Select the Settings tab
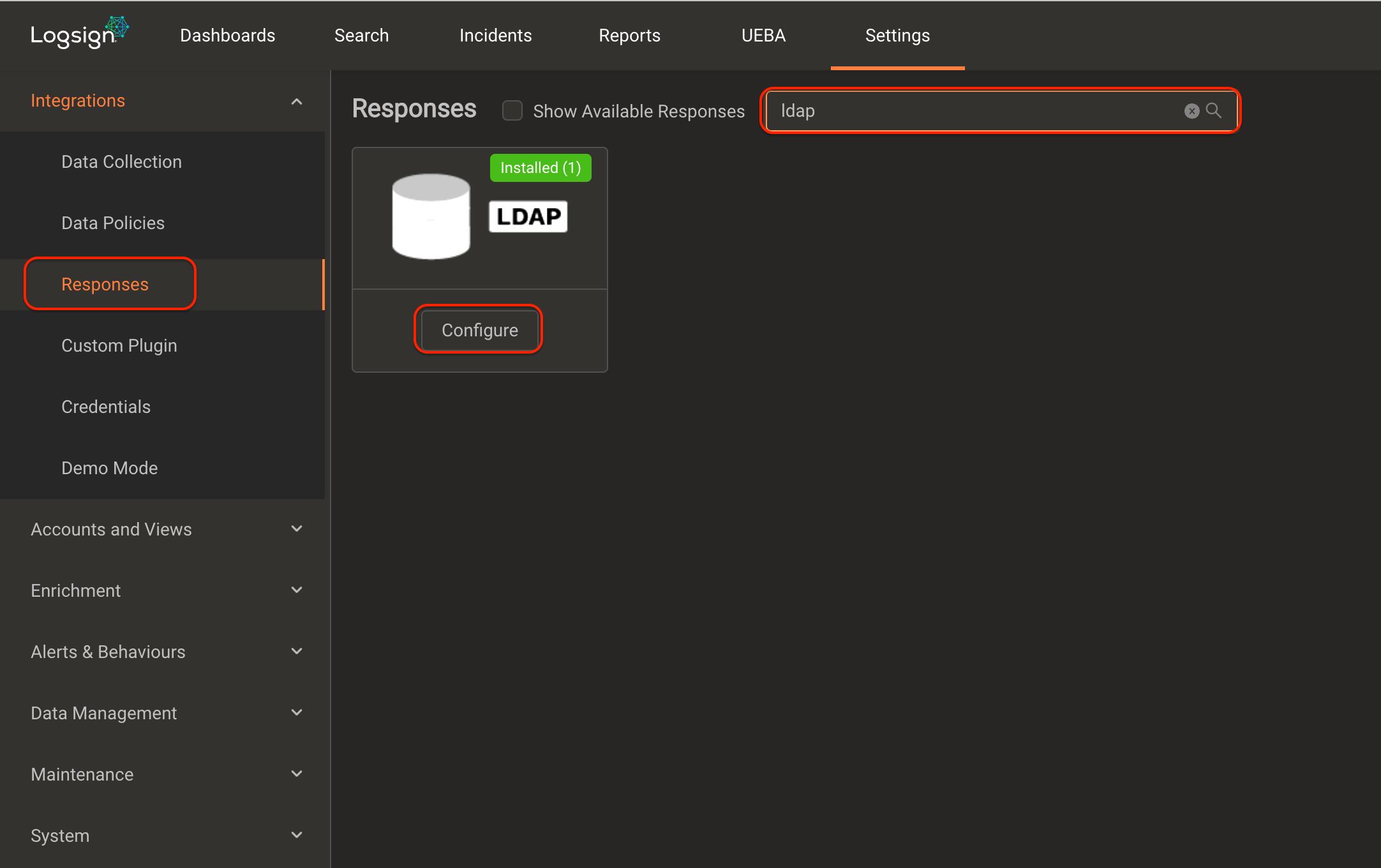The image size is (1381, 868). (x=898, y=35)
